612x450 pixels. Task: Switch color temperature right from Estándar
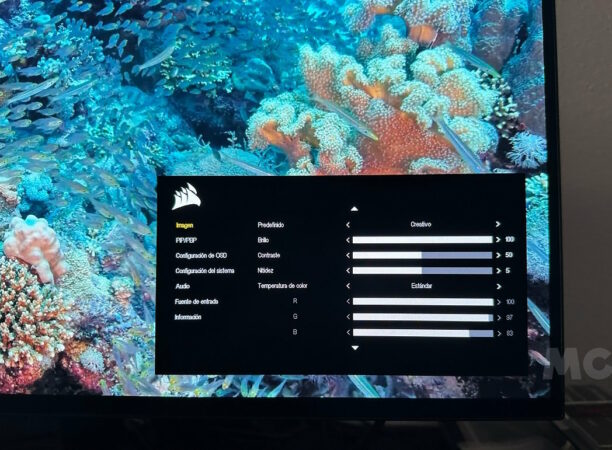coord(497,285)
